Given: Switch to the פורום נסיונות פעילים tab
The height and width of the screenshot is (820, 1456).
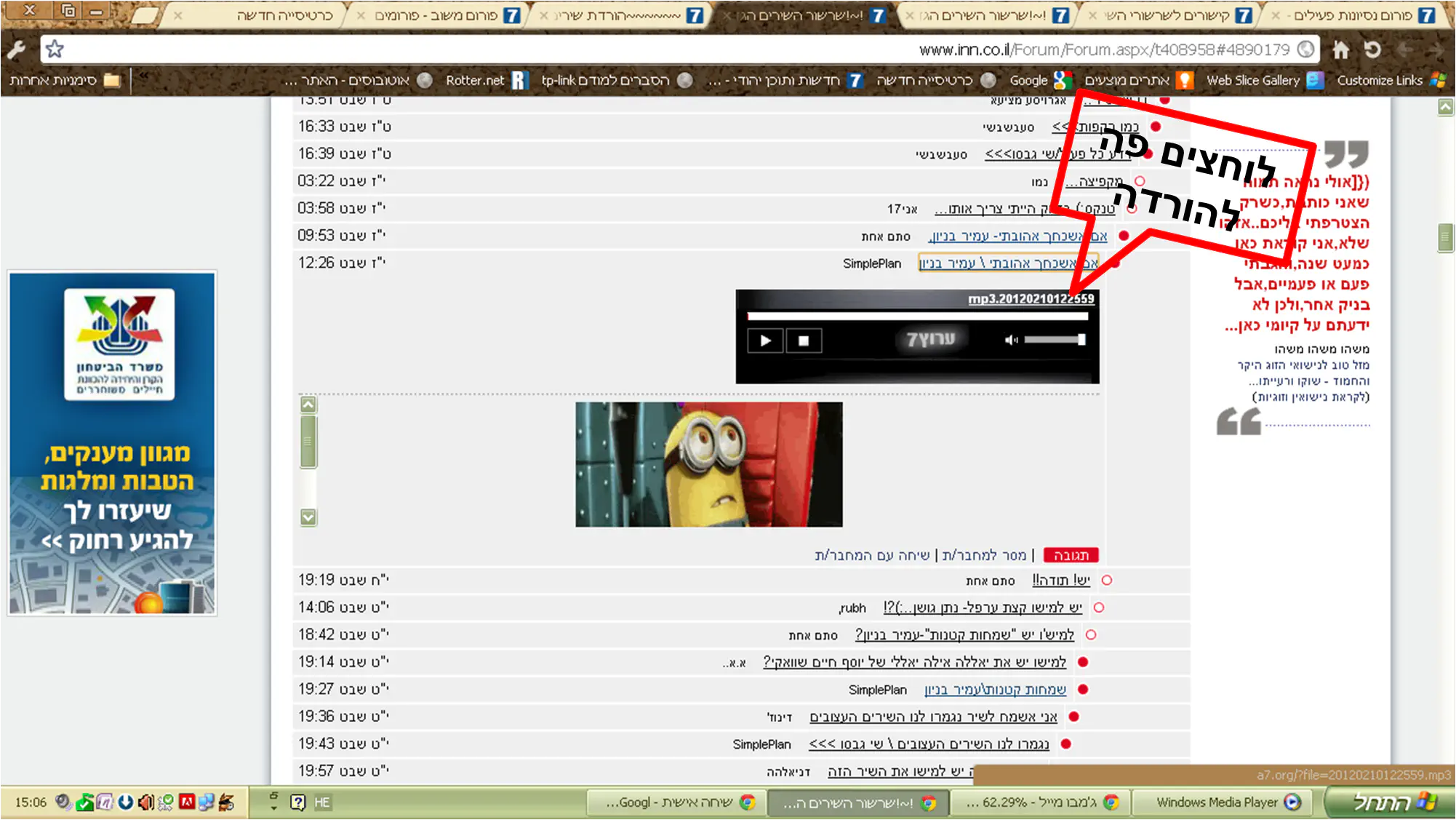Looking at the screenshot, I should pyautogui.click(x=1354, y=15).
